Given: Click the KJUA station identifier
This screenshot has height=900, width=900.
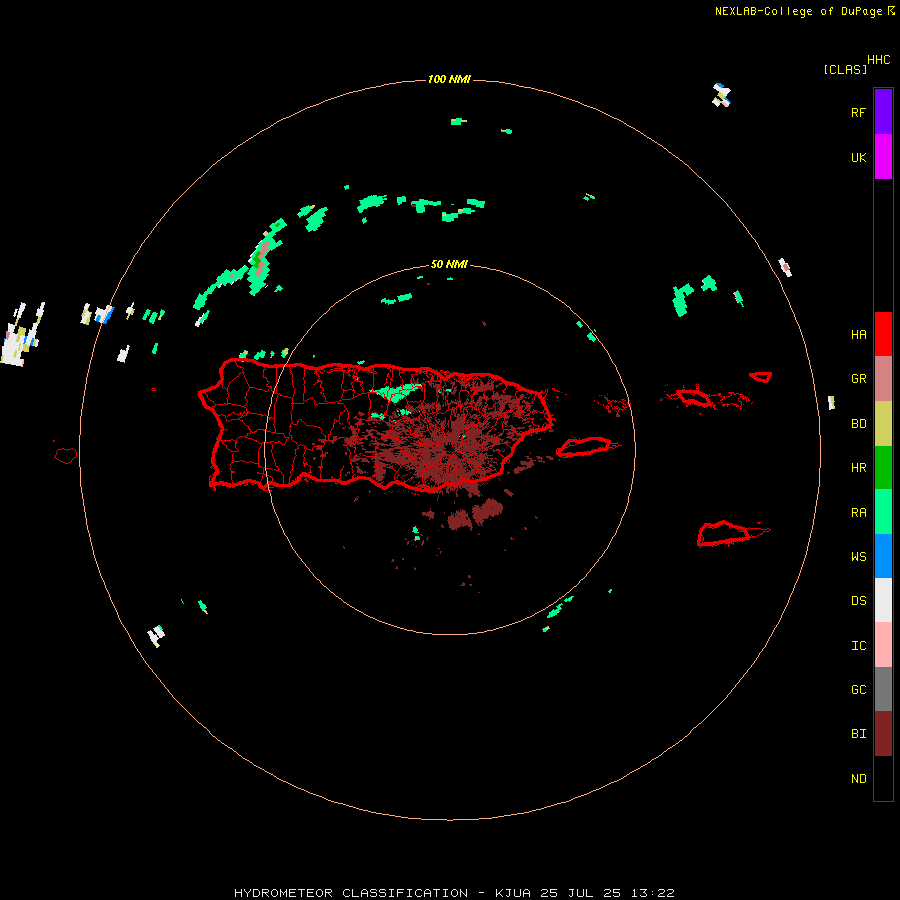Looking at the screenshot, I should pos(513,893).
